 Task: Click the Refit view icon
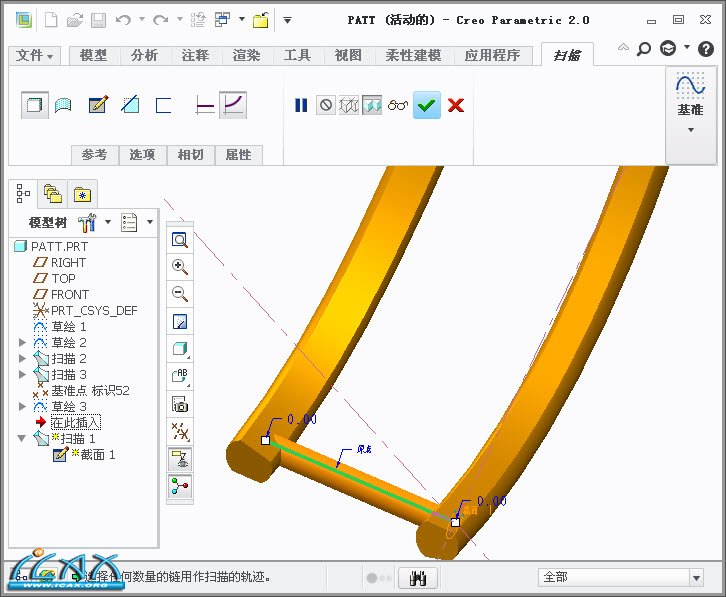coord(180,239)
